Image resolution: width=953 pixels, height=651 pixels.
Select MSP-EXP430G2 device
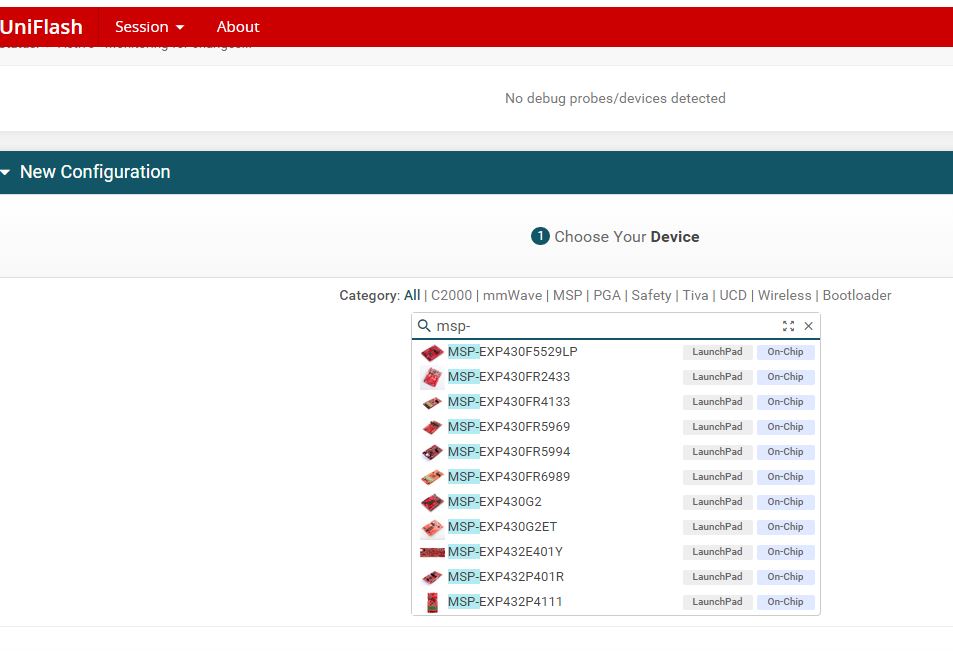coord(616,501)
